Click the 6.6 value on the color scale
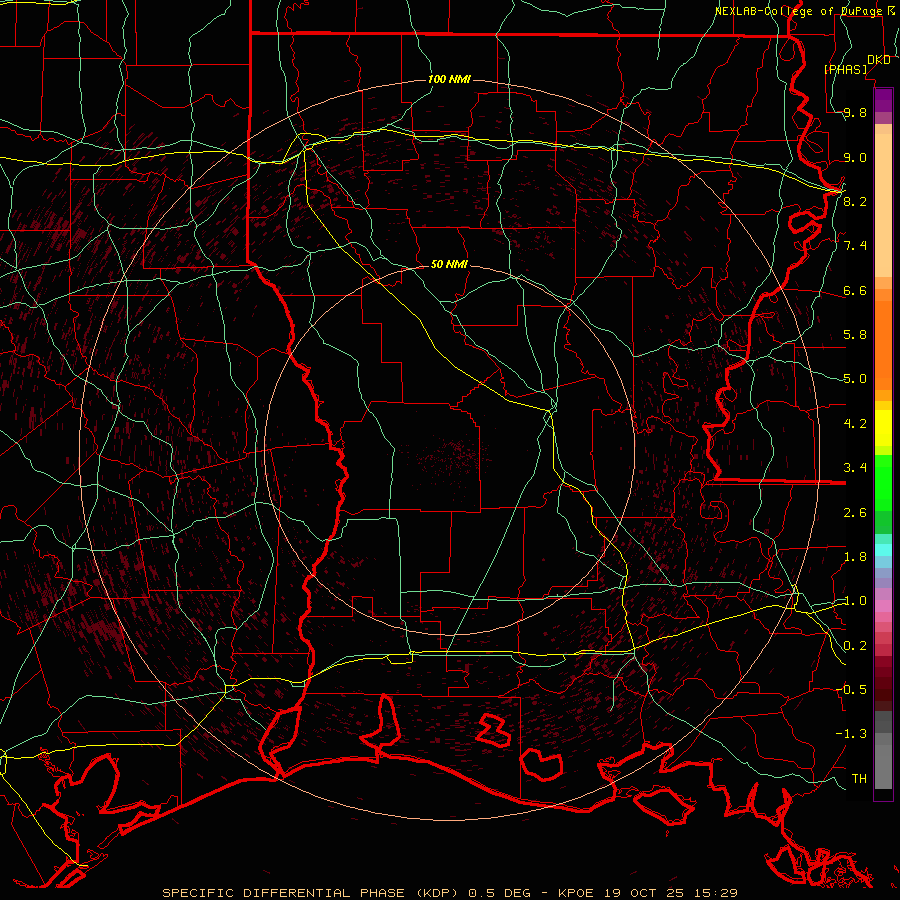This screenshot has width=900, height=900. tap(855, 290)
